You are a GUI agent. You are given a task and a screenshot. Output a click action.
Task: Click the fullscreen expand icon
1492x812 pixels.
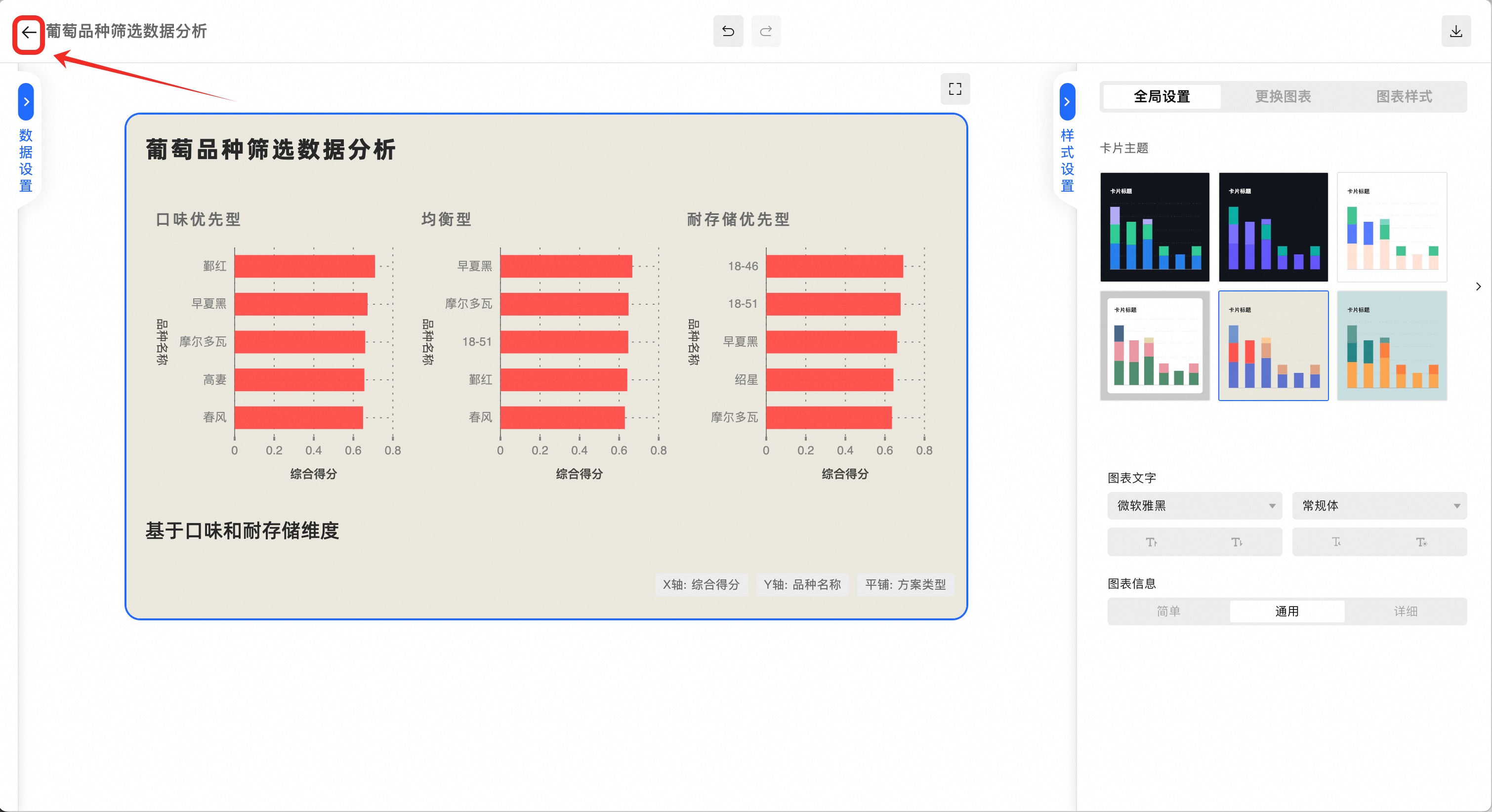tap(954, 88)
